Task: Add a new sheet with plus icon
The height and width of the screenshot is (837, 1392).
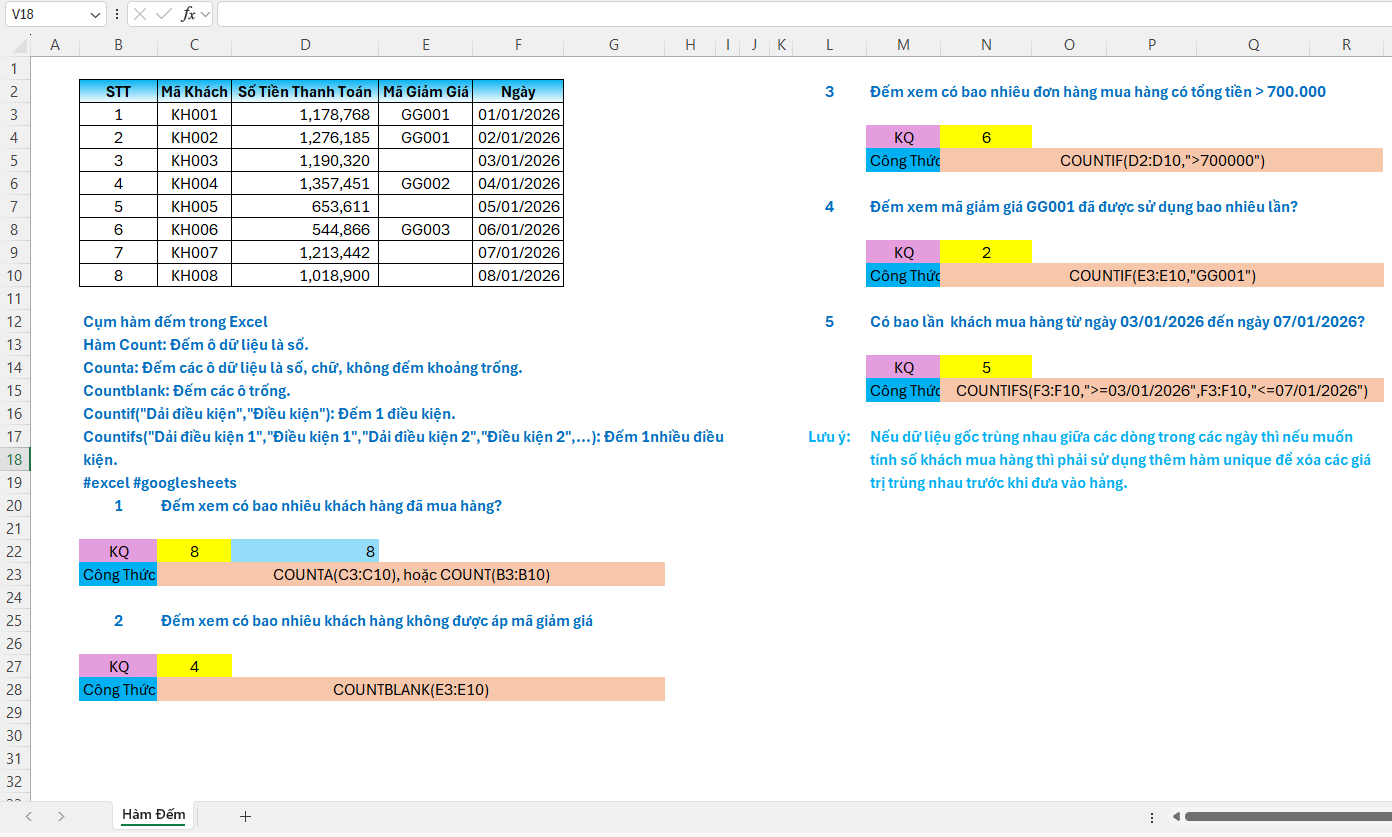Action: click(x=245, y=816)
